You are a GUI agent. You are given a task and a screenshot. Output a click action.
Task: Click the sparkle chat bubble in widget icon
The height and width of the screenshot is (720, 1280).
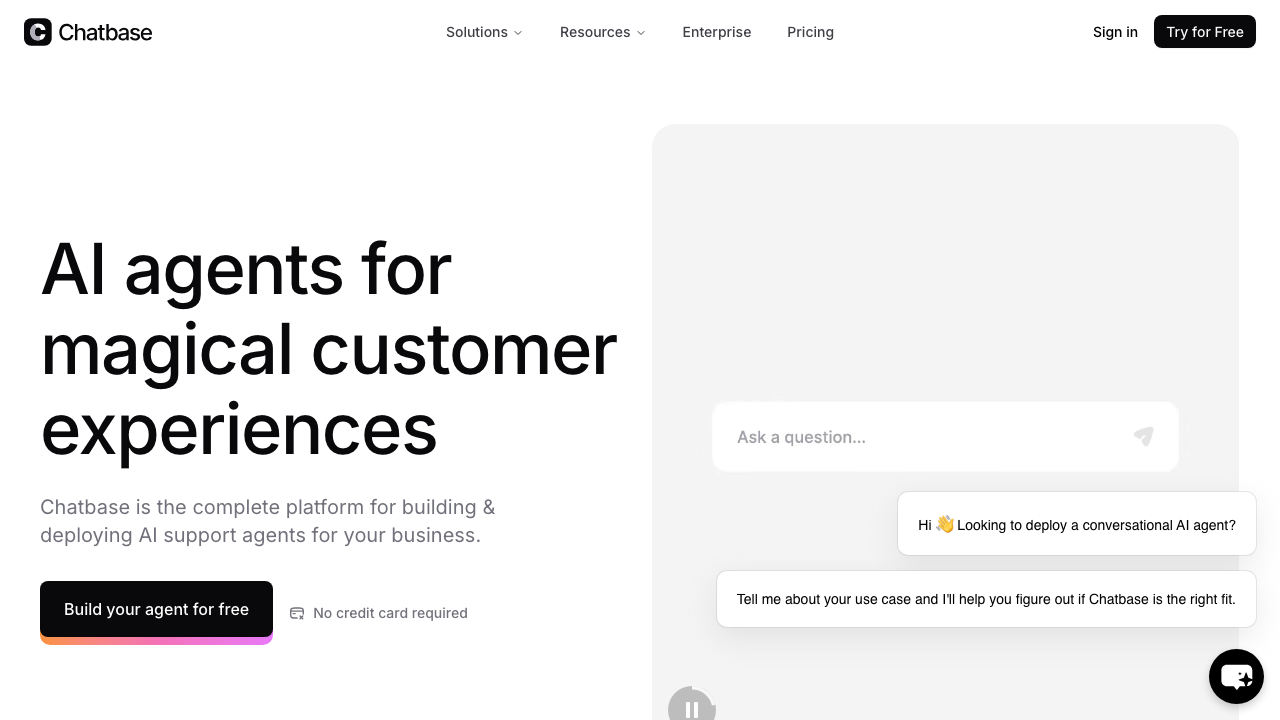pyautogui.click(x=1236, y=676)
